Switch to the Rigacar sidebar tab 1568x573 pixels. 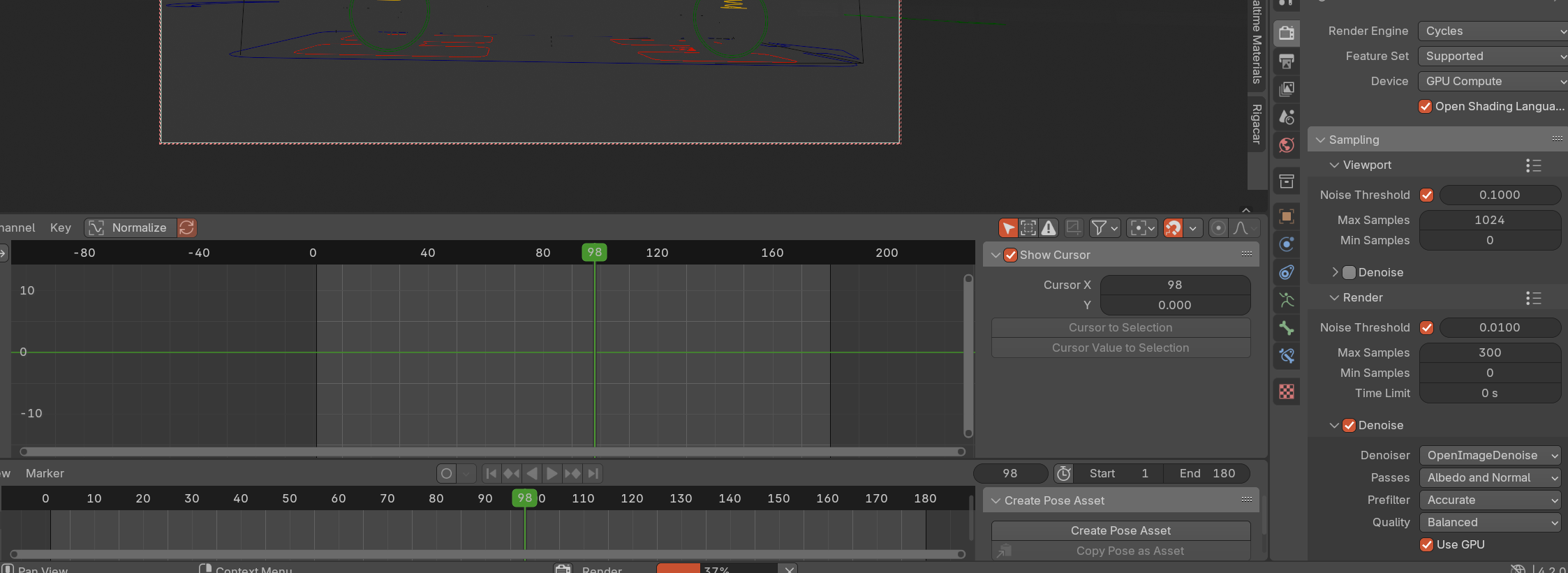1257,124
